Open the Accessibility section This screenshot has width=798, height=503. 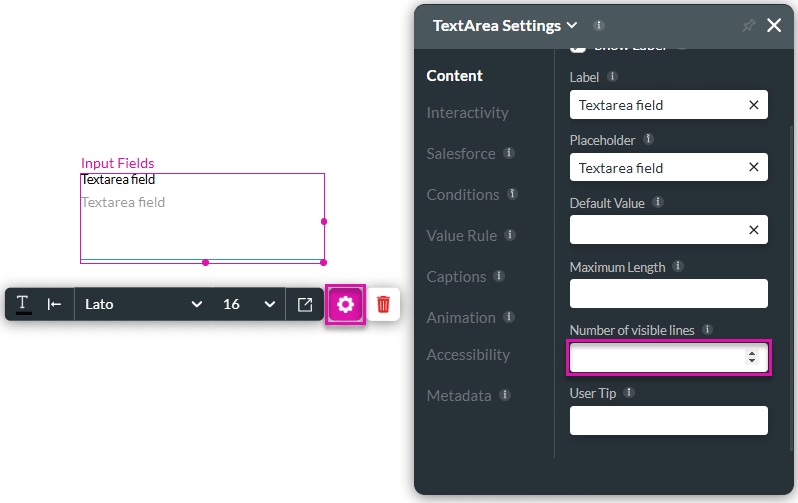[x=468, y=355]
